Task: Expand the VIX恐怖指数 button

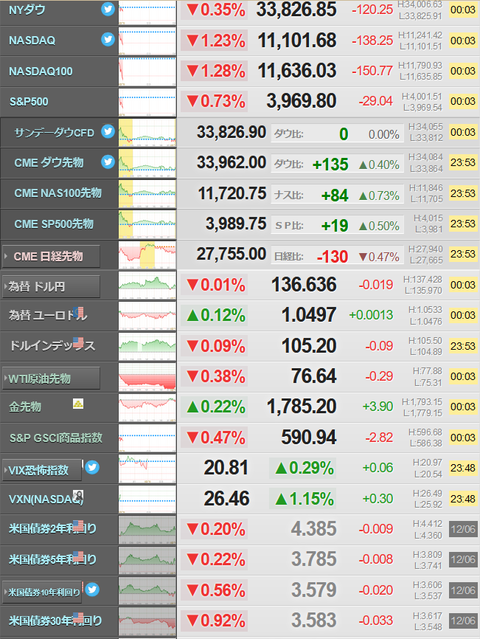Action: click(x=42, y=470)
